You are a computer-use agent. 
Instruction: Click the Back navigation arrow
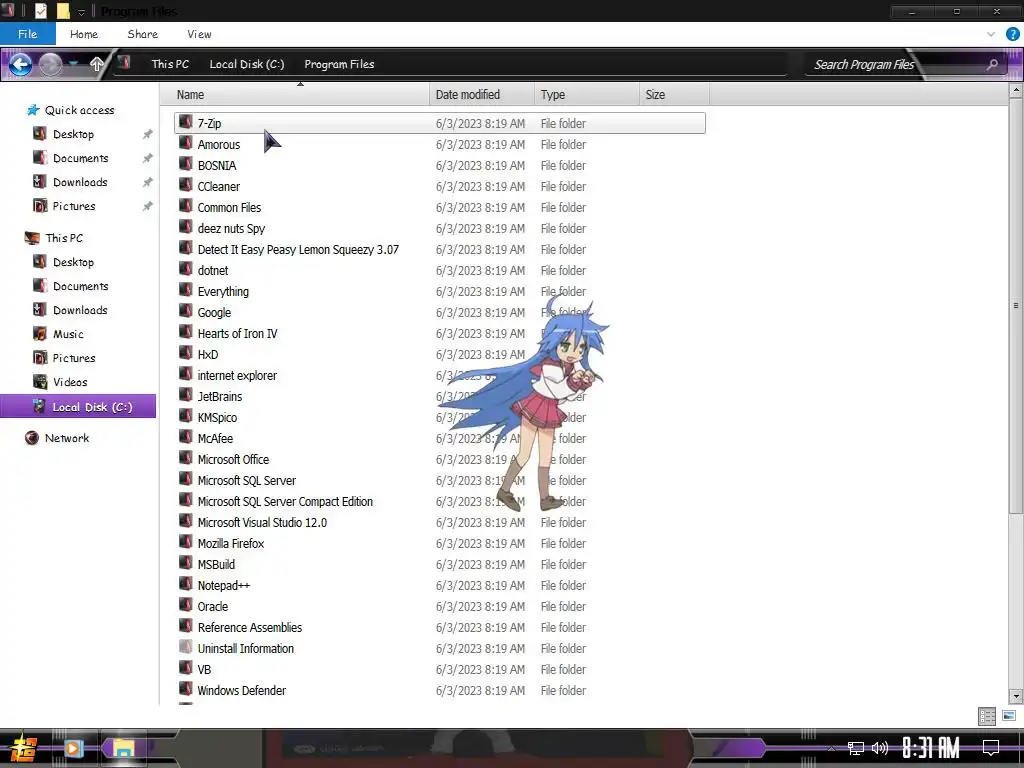[20, 64]
